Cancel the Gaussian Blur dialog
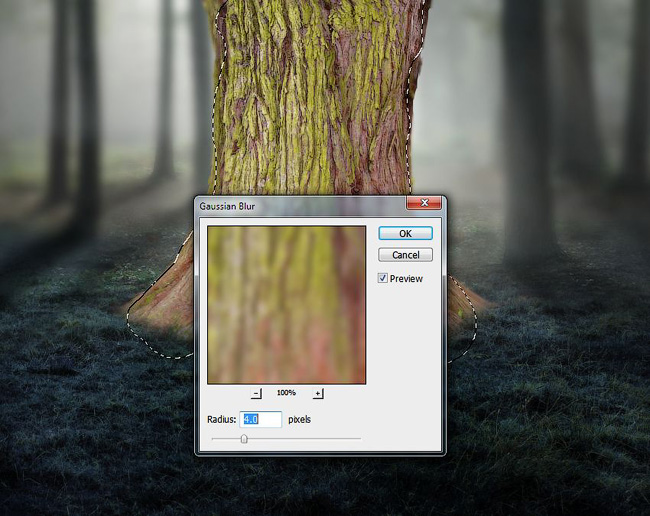 (405, 254)
